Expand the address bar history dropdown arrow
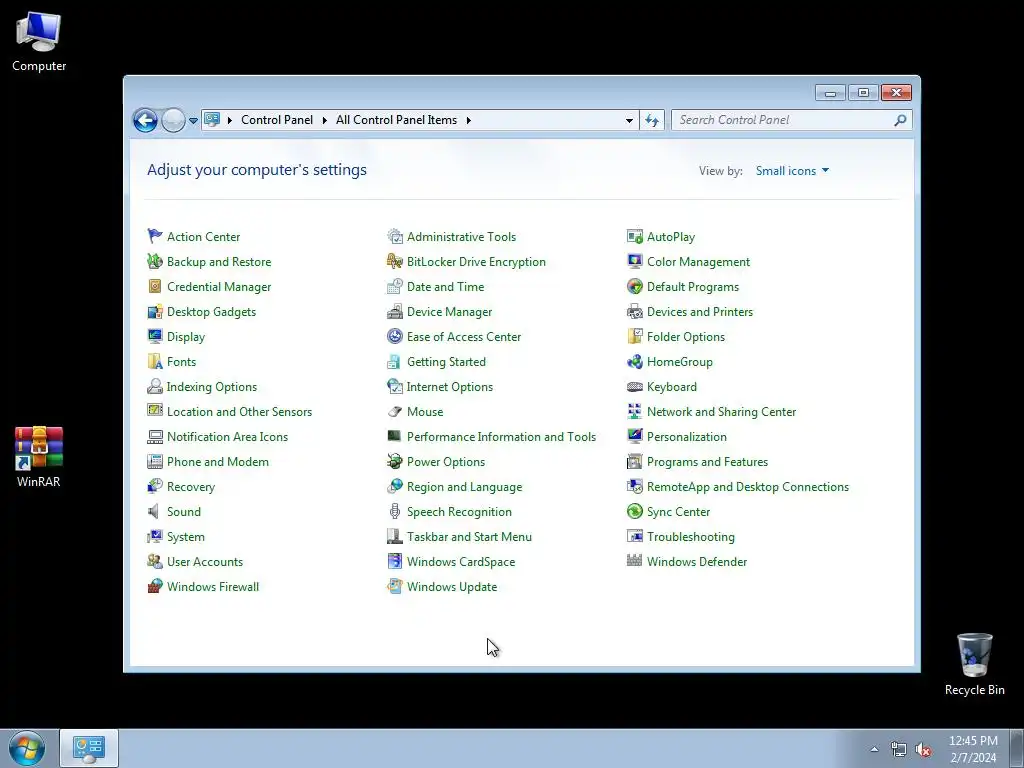Viewport: 1024px width, 768px height. [x=629, y=120]
